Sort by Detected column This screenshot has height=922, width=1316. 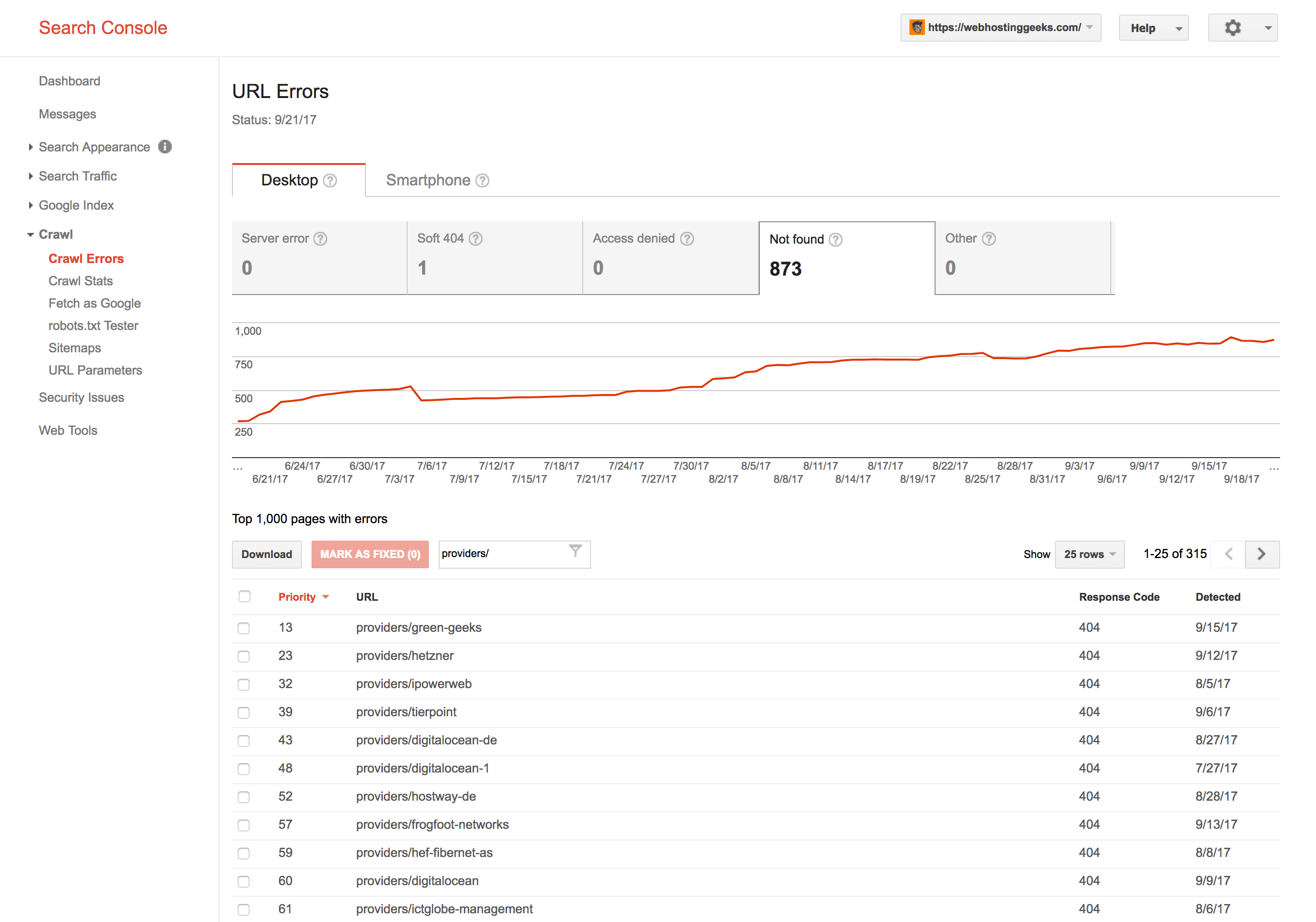tap(1218, 597)
